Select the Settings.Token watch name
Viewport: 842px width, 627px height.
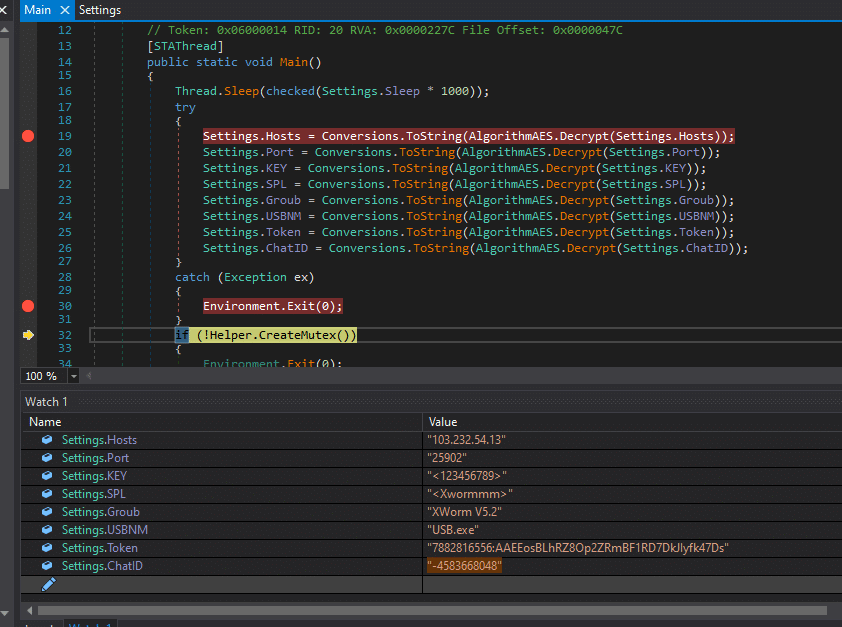pyautogui.click(x=99, y=548)
